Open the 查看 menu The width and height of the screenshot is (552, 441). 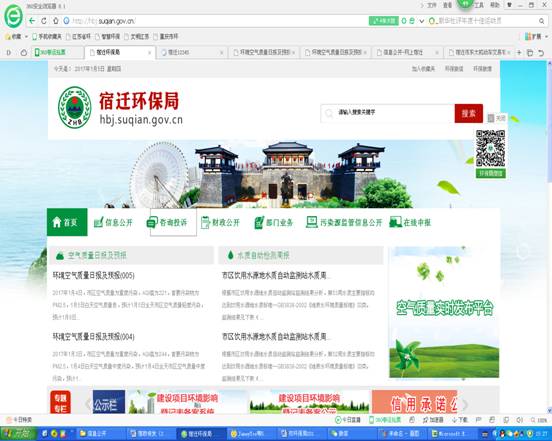click(447, 5)
